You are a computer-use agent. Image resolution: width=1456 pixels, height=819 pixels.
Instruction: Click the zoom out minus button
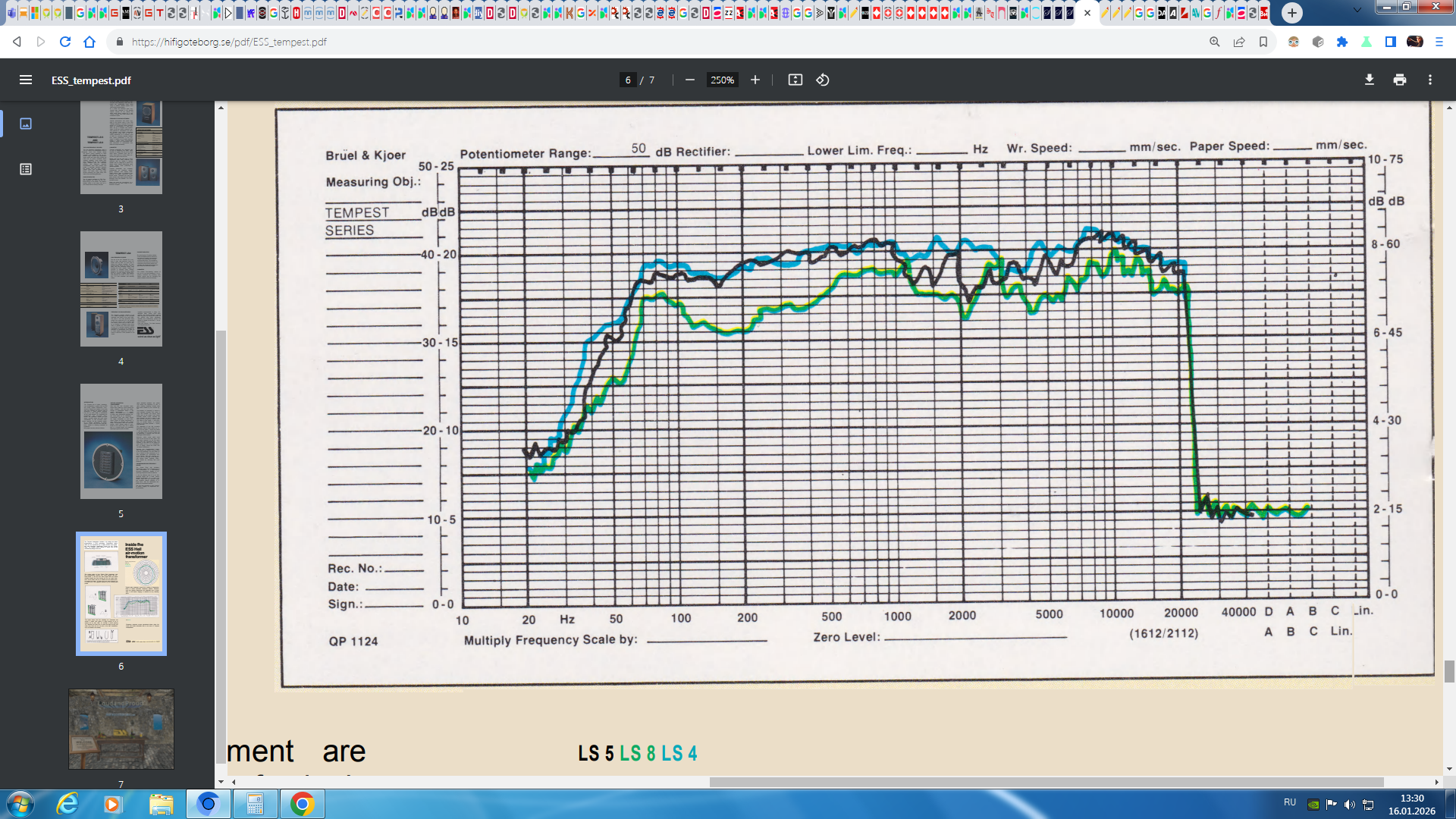689,80
